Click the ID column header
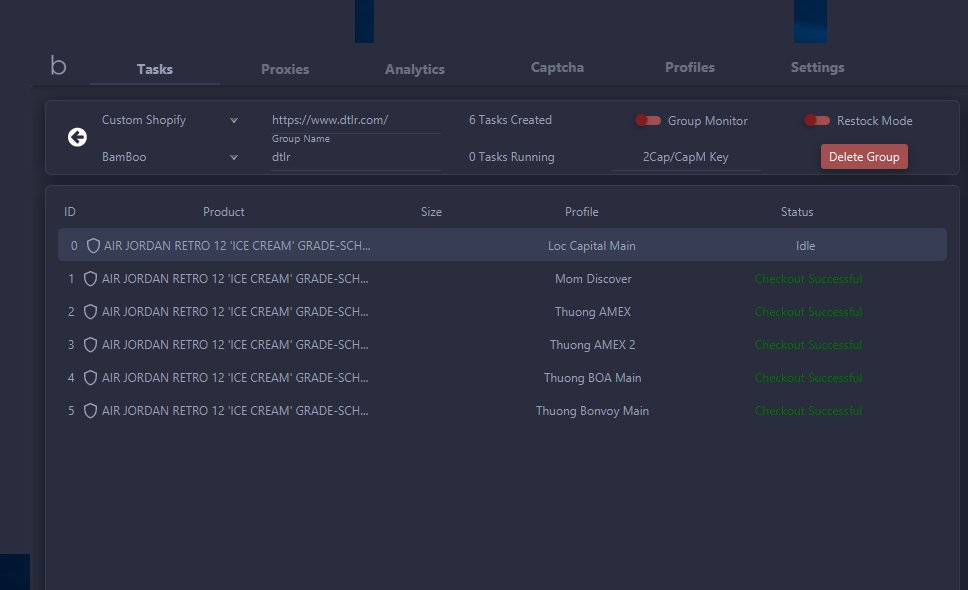The height and width of the screenshot is (590, 968). coord(70,212)
